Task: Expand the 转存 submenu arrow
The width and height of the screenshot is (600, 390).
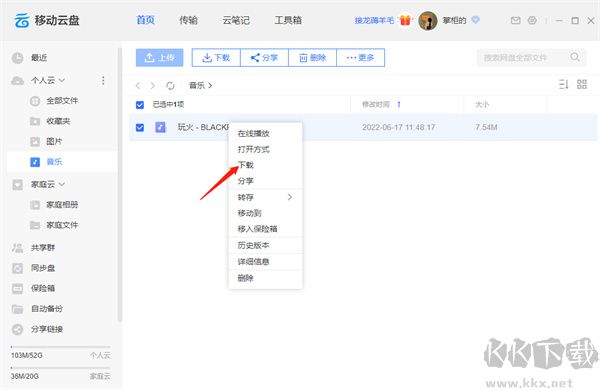Action: point(290,197)
